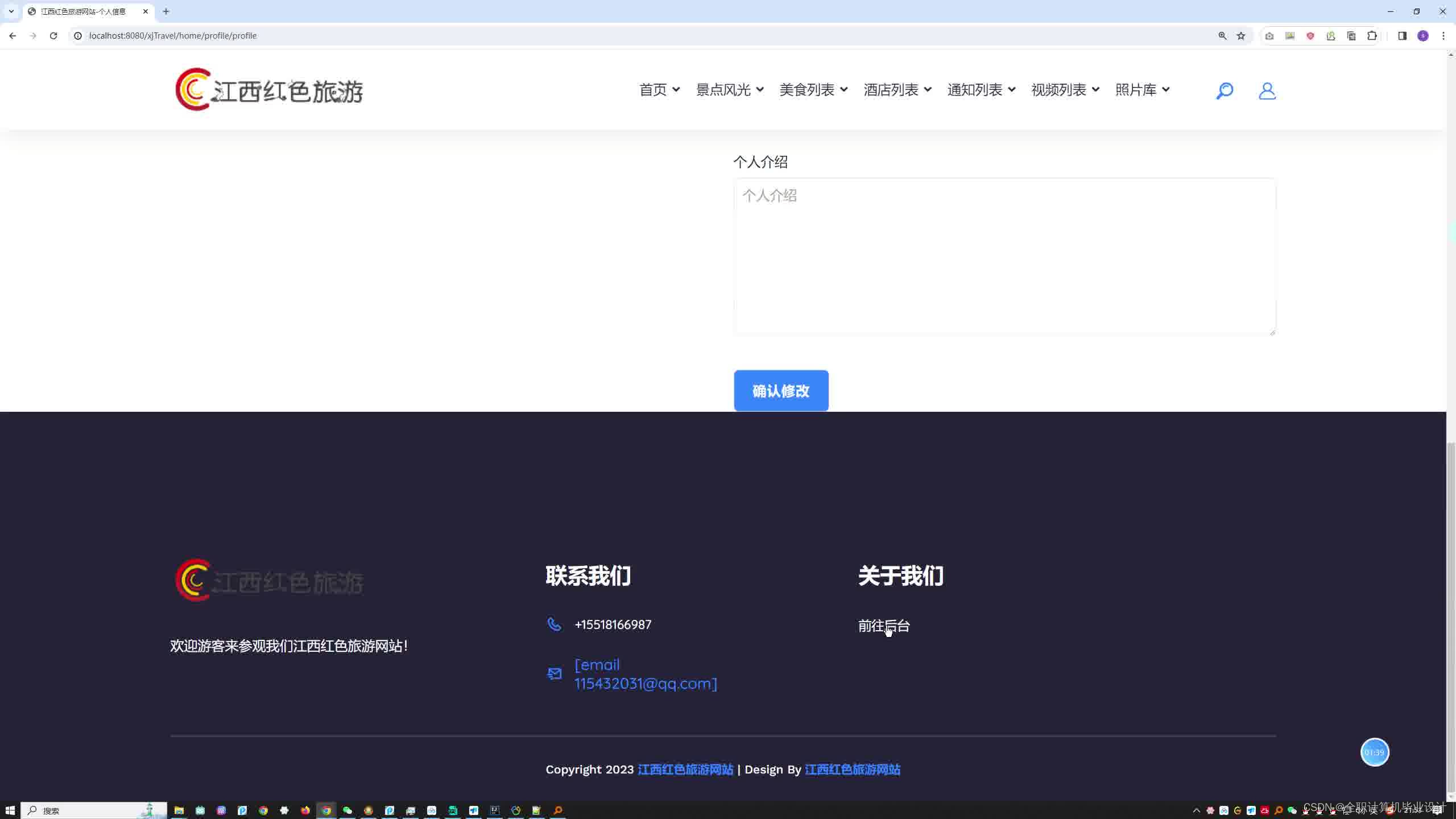Image resolution: width=1456 pixels, height=819 pixels.
Task: Open the browser extensions puzzle icon
Action: pos(1372,36)
